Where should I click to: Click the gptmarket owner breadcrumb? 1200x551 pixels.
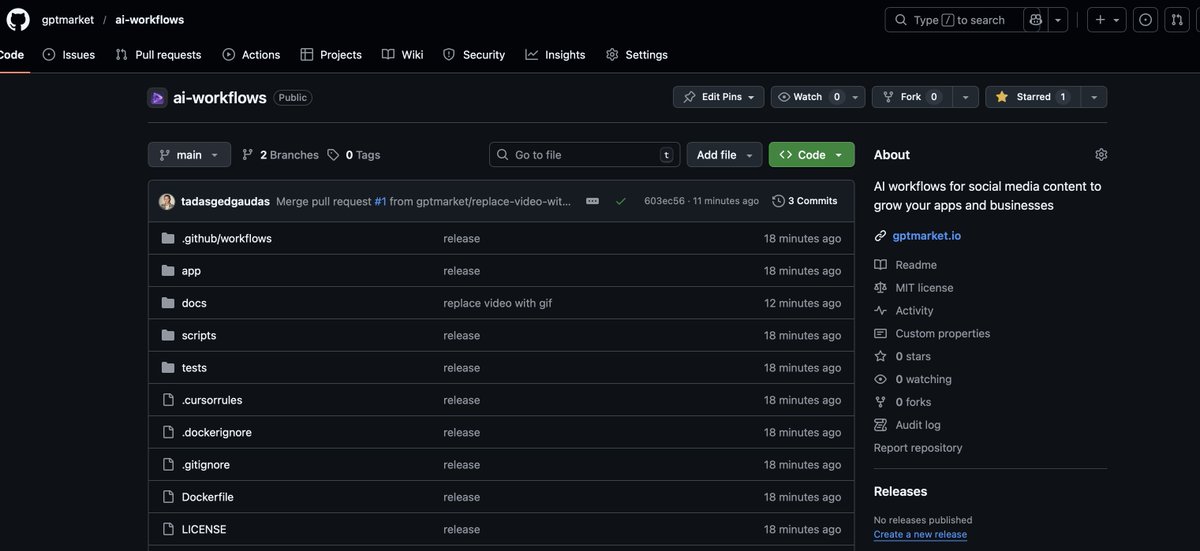(68, 20)
